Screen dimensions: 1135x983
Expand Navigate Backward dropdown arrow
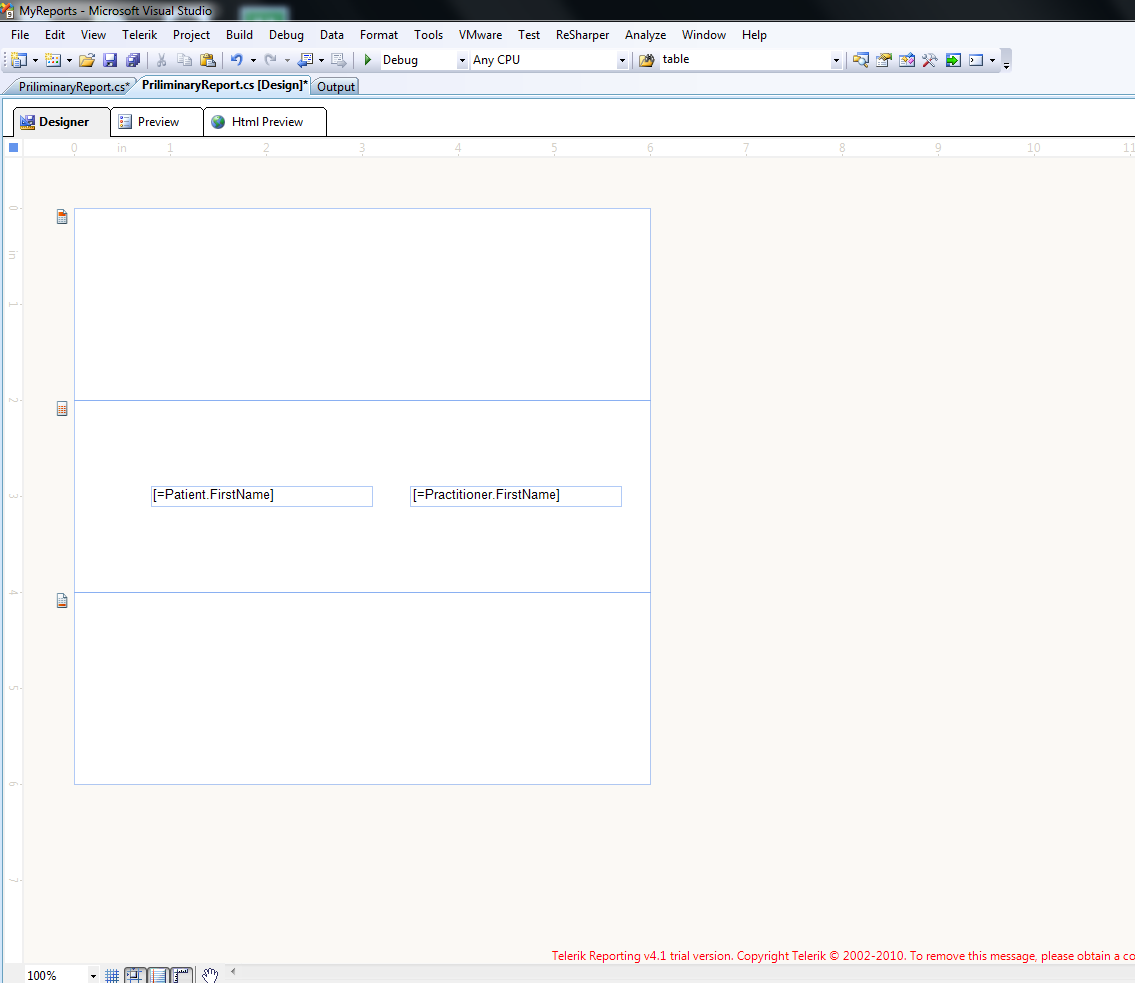click(x=321, y=61)
